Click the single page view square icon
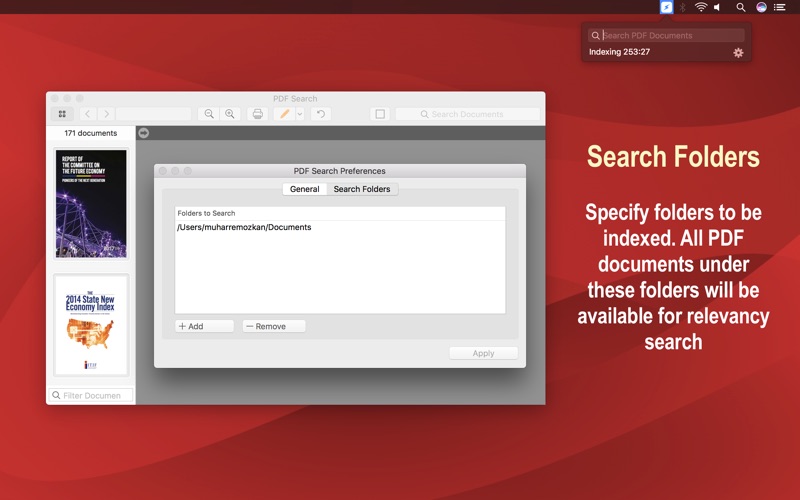 tap(380, 114)
